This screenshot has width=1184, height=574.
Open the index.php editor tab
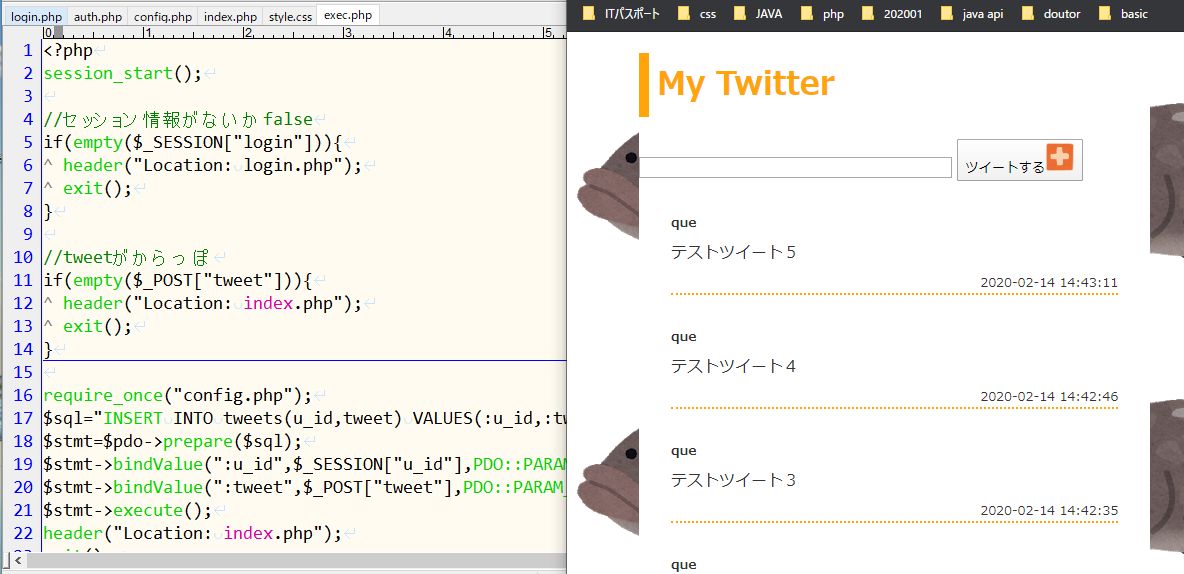[x=230, y=16]
